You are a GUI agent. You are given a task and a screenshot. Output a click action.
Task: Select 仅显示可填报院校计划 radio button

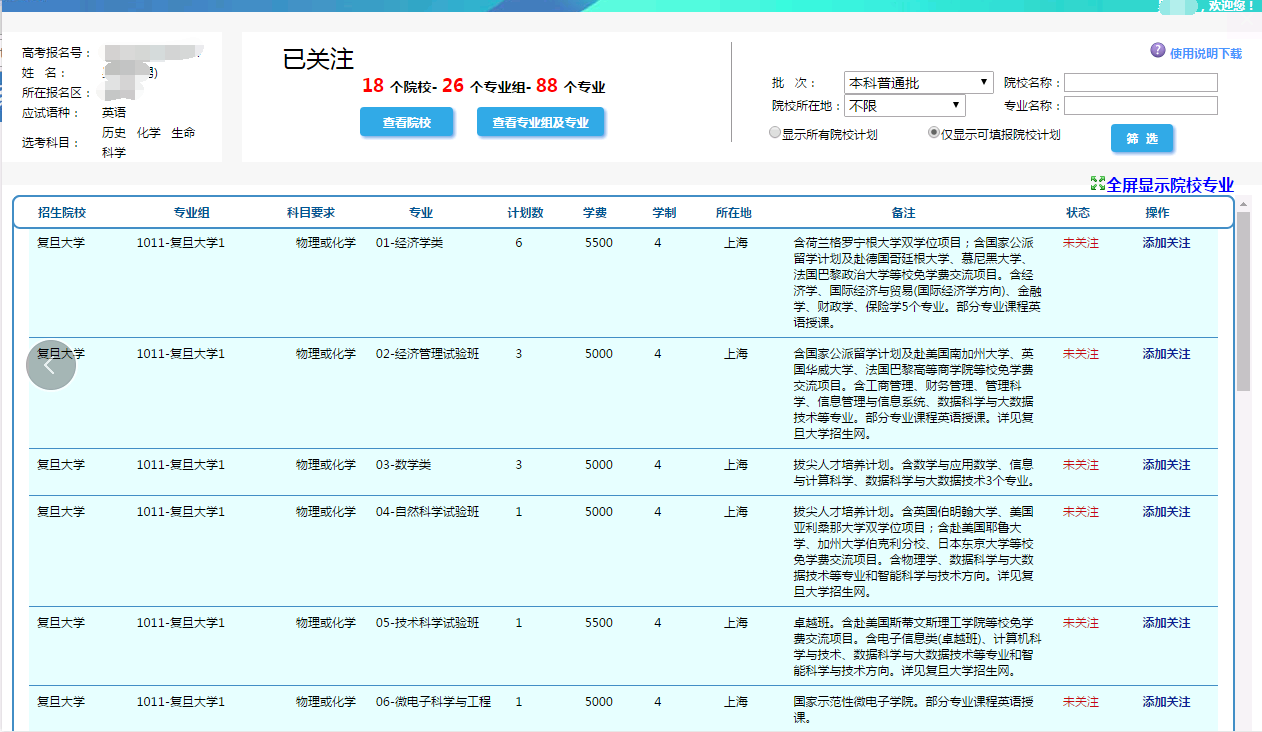(x=934, y=133)
